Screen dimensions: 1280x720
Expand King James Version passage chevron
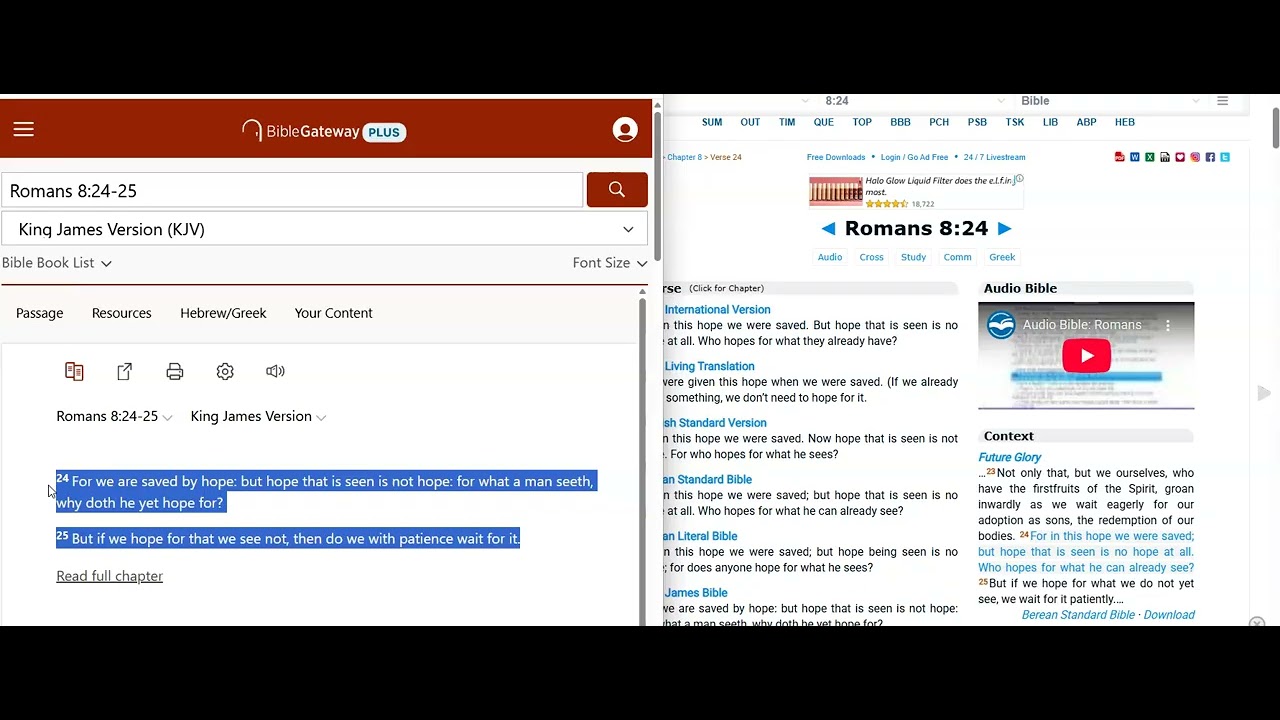pos(321,418)
